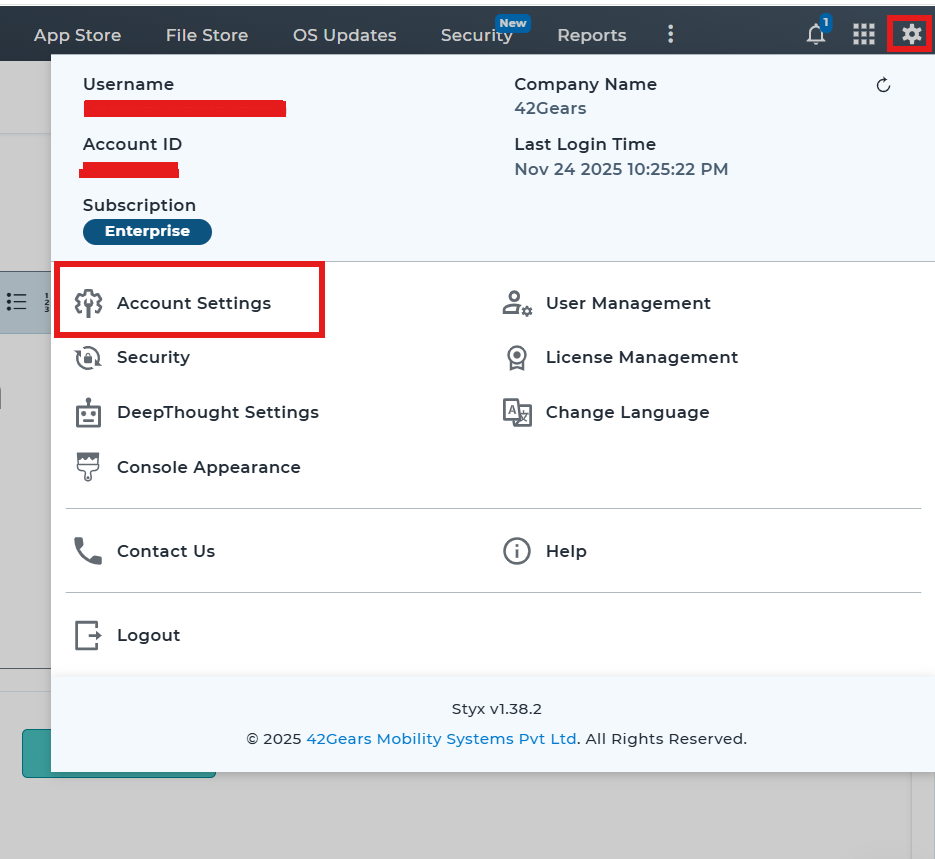Click the License Management badge icon
The image size is (935, 859).
point(516,358)
